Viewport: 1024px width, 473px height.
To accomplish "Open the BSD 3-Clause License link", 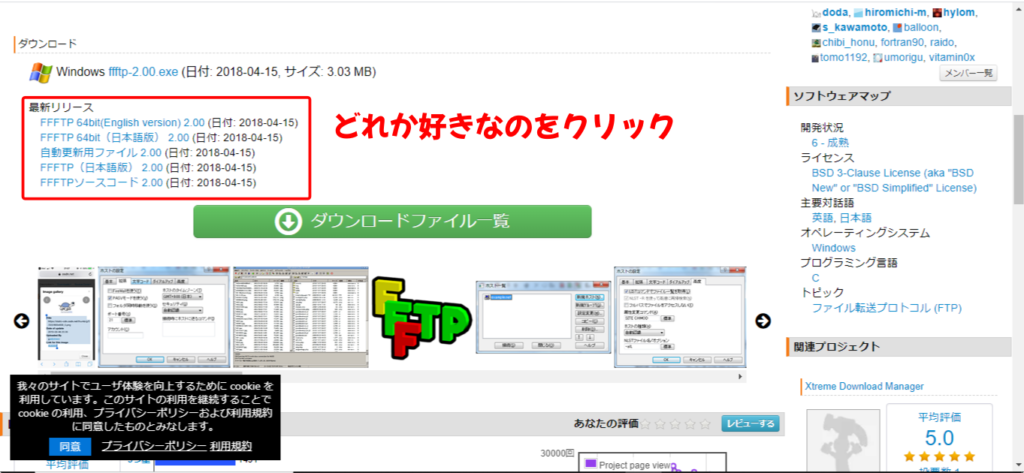I will (x=894, y=180).
